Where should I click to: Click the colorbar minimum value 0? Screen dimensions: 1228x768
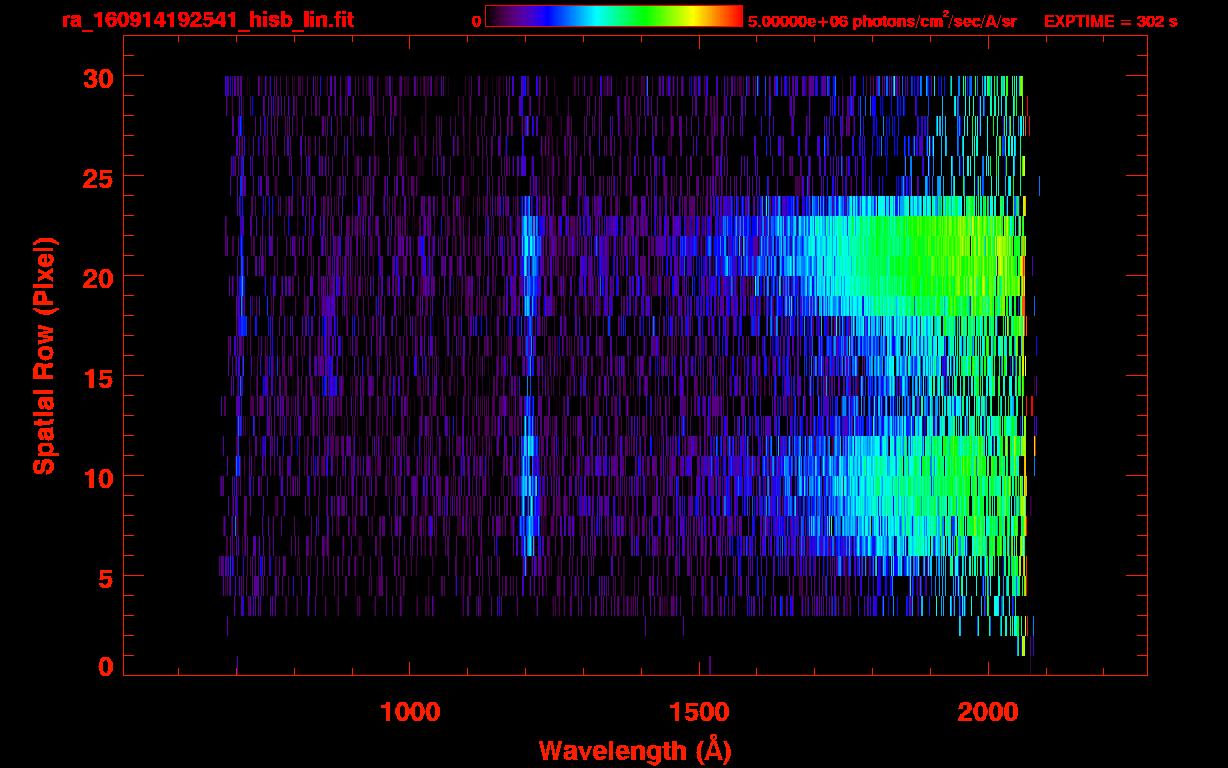coord(477,21)
